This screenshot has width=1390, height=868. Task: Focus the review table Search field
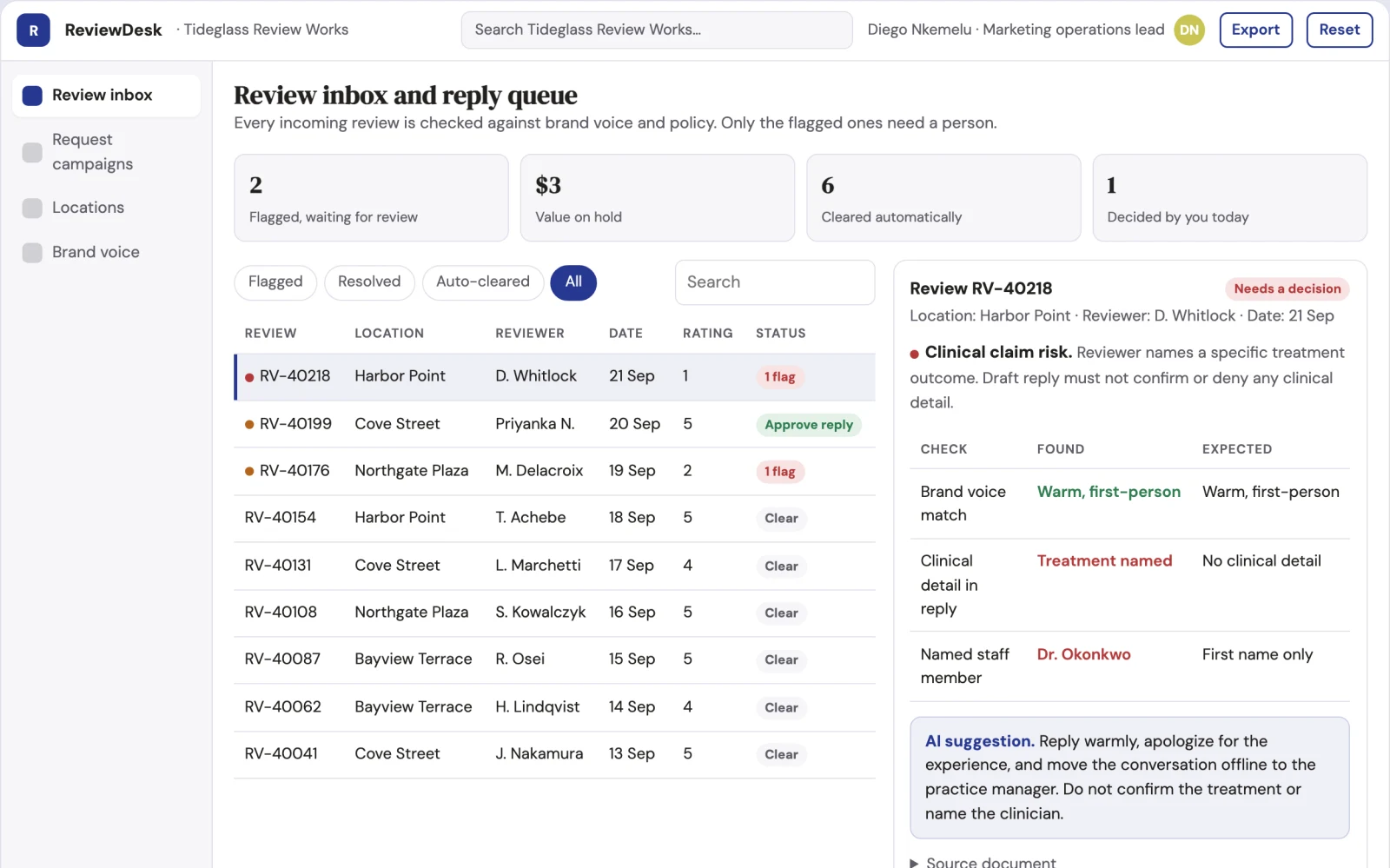coord(775,282)
